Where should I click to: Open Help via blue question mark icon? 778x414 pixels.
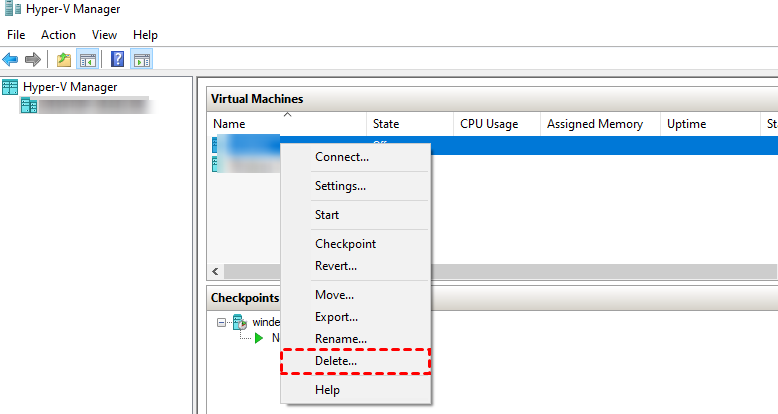point(118,60)
